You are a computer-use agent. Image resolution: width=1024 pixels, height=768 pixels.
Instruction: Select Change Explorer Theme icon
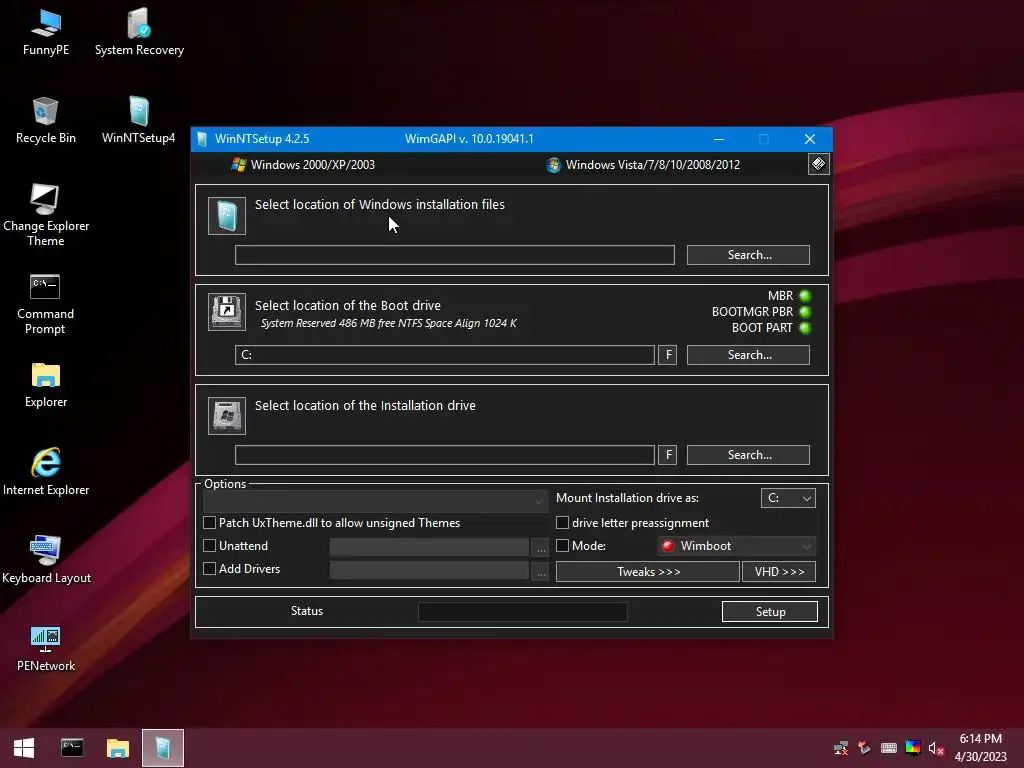point(46,216)
